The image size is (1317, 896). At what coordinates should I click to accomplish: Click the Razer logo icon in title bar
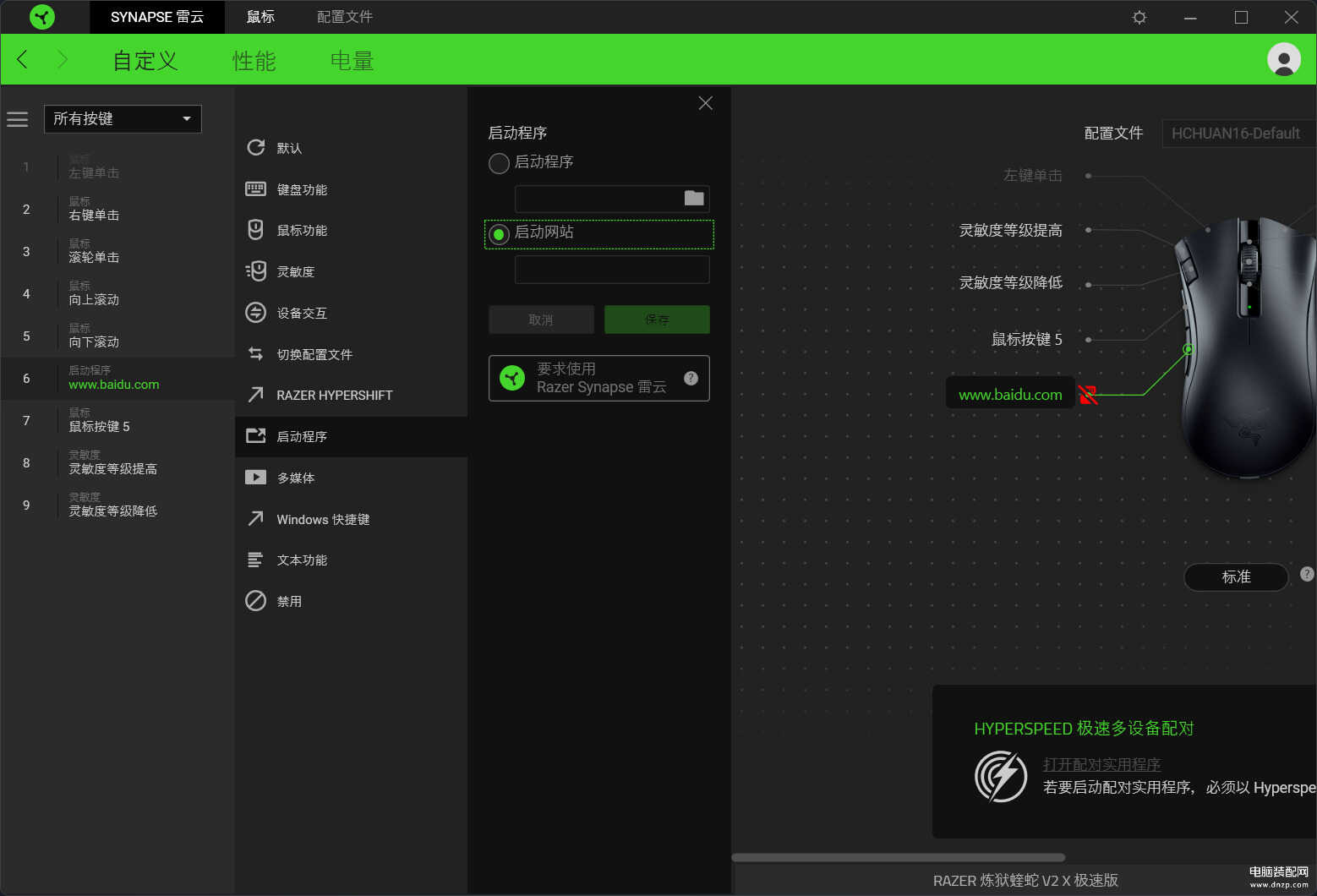point(41,17)
